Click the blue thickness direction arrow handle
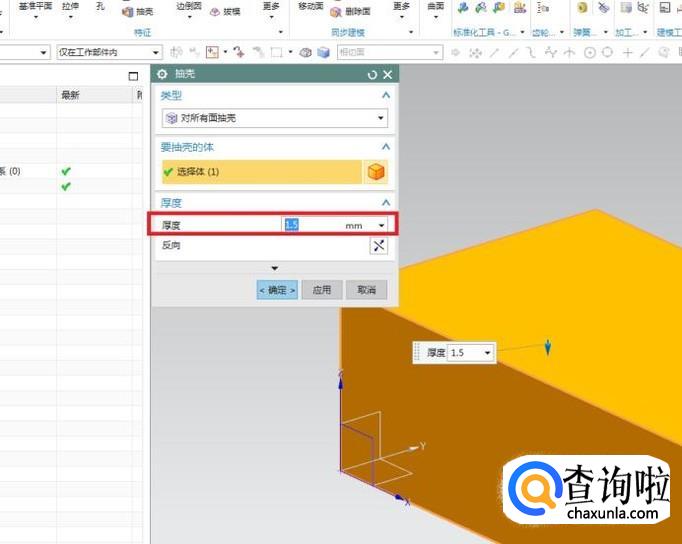 pyautogui.click(x=548, y=347)
